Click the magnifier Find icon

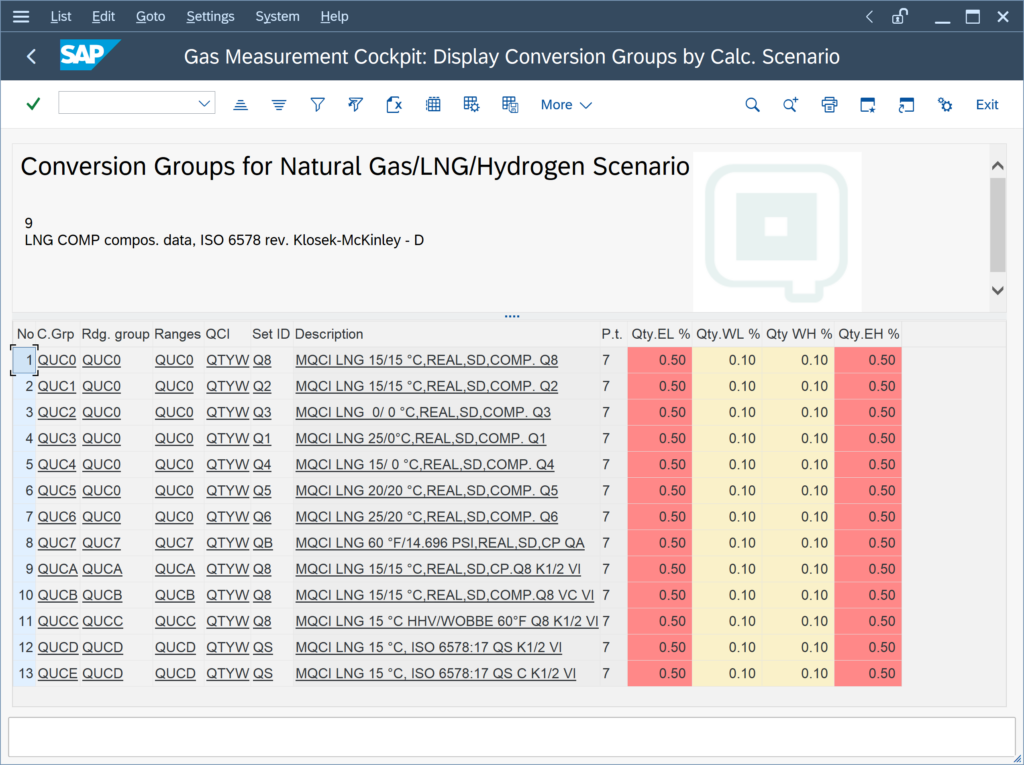(x=752, y=105)
